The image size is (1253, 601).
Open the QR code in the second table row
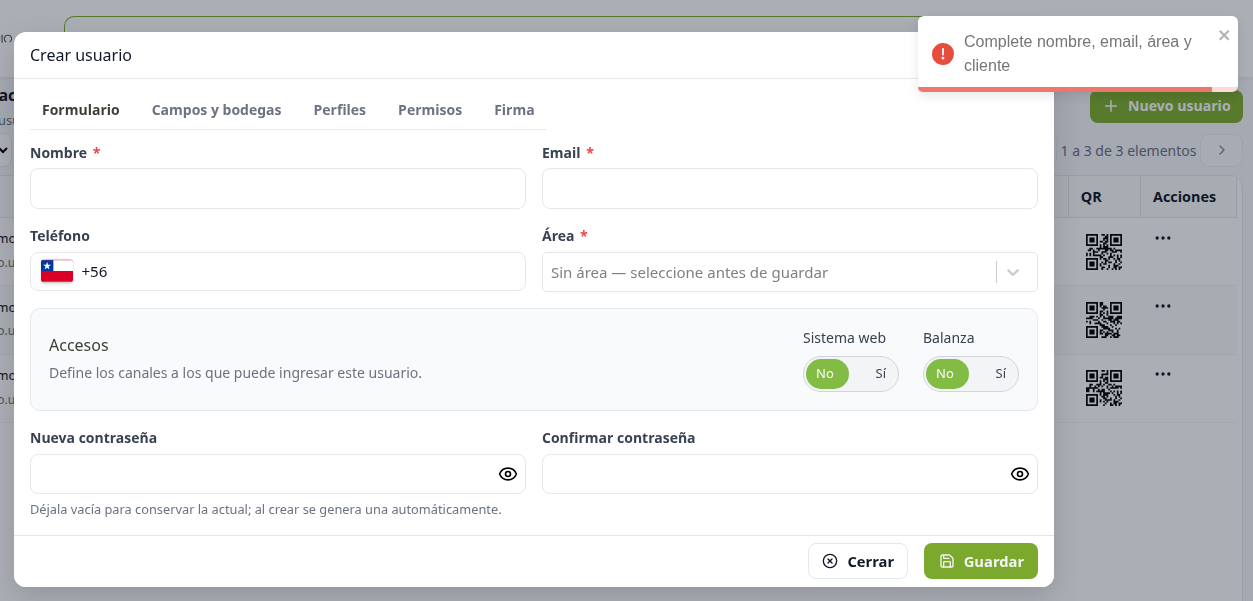pyautogui.click(x=1104, y=320)
